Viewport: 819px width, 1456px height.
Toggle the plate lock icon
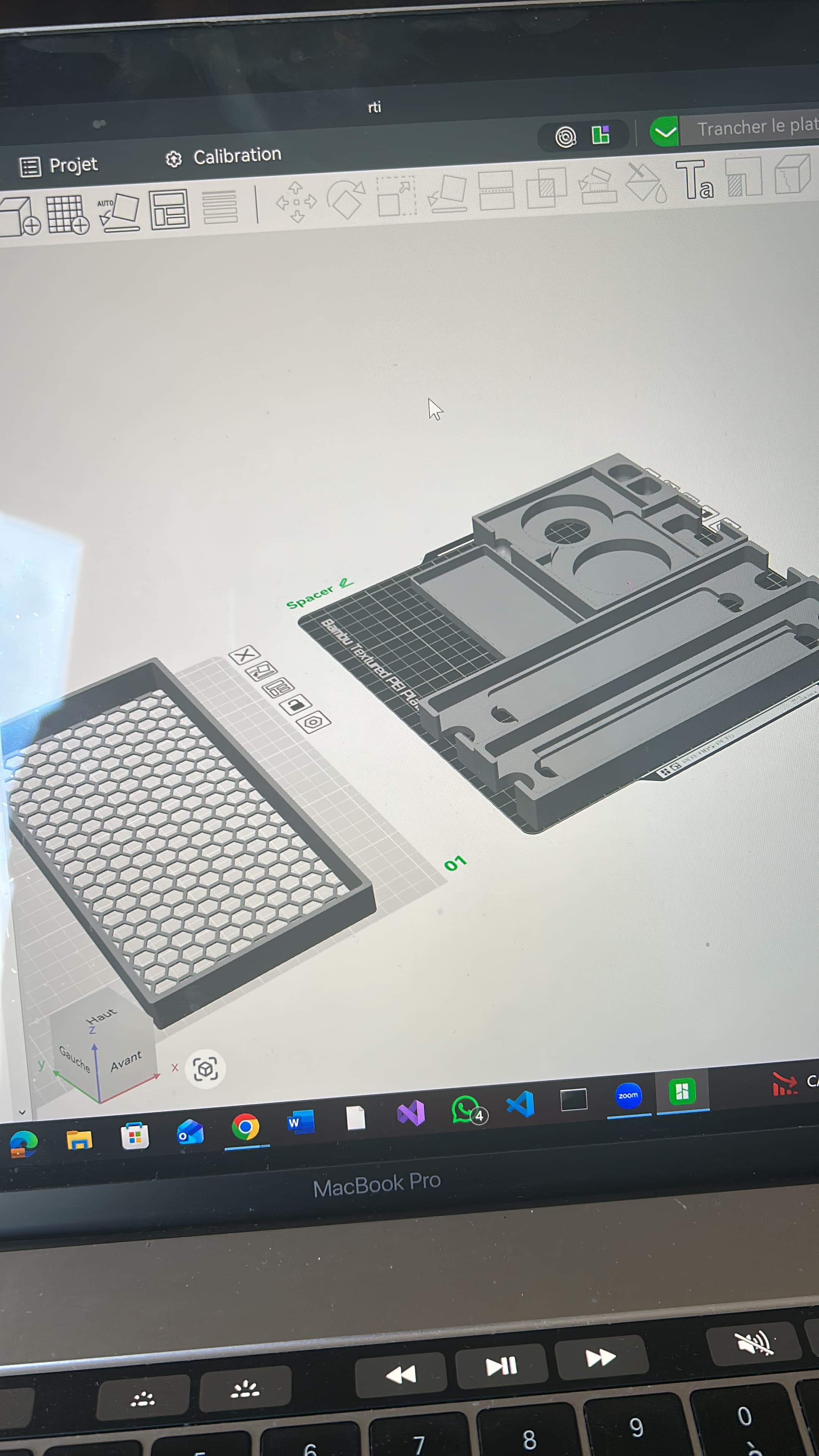click(296, 705)
